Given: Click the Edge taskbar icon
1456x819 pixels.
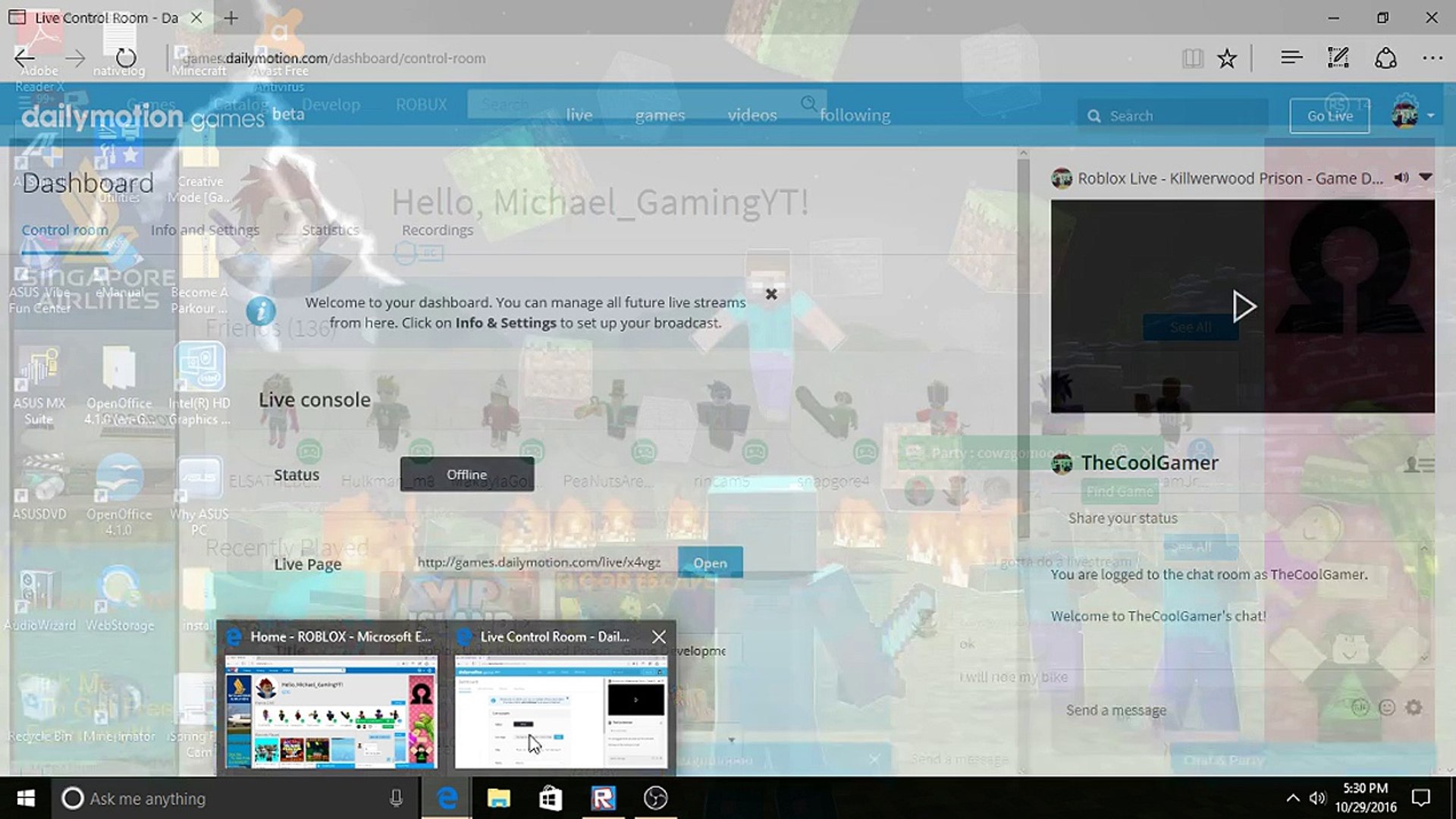Looking at the screenshot, I should [447, 798].
